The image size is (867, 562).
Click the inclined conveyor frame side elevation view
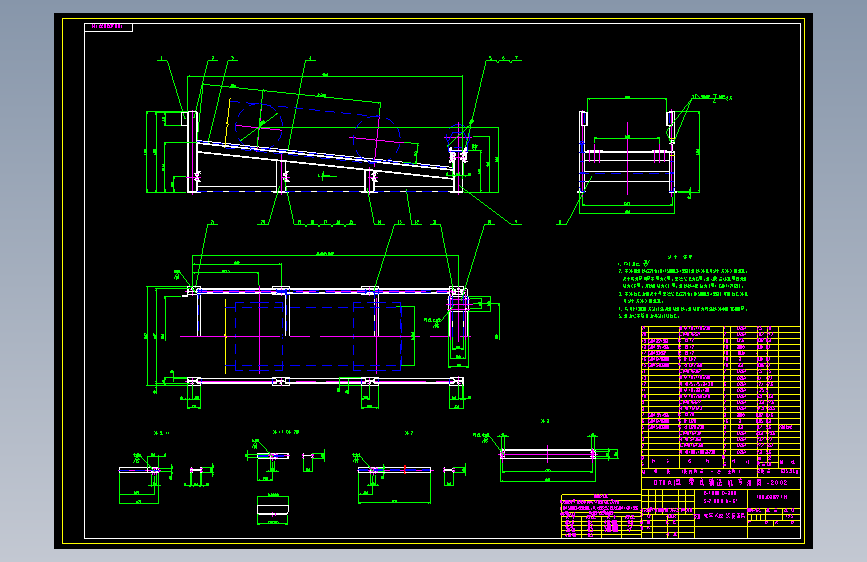[x=322, y=141]
